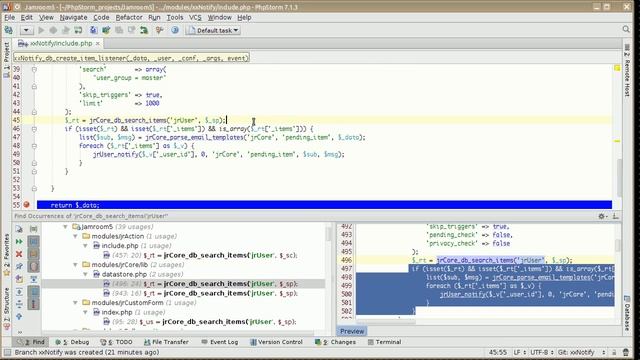Click the export results icon in Find panel
The image size is (640, 360).
(x=19, y=279)
